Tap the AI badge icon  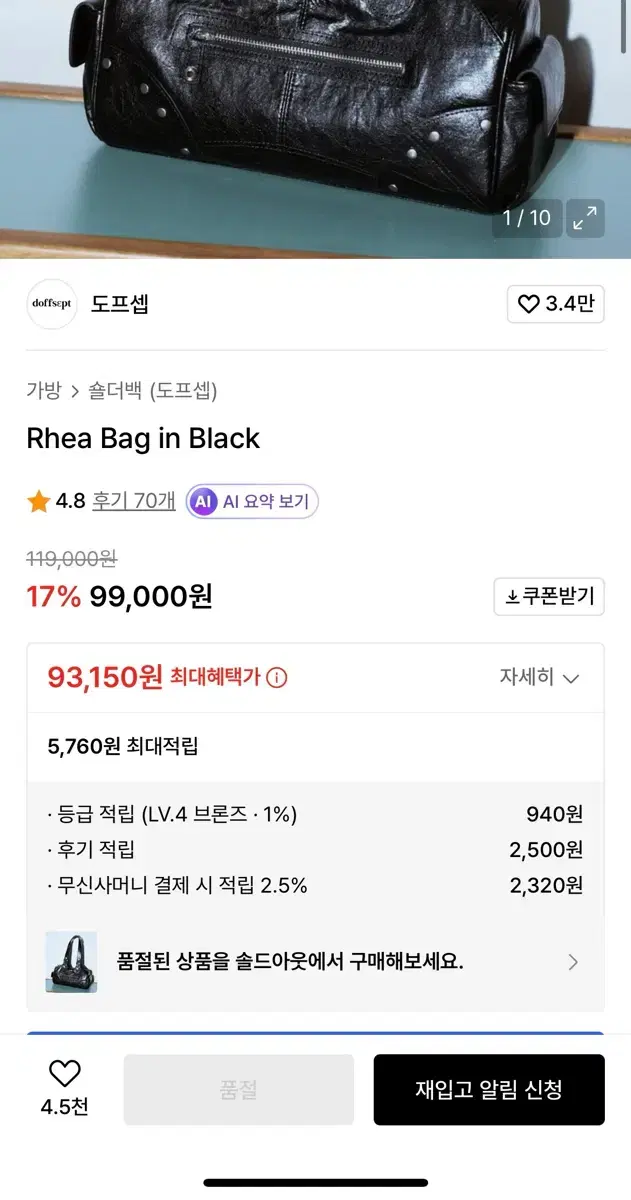pyautogui.click(x=204, y=501)
